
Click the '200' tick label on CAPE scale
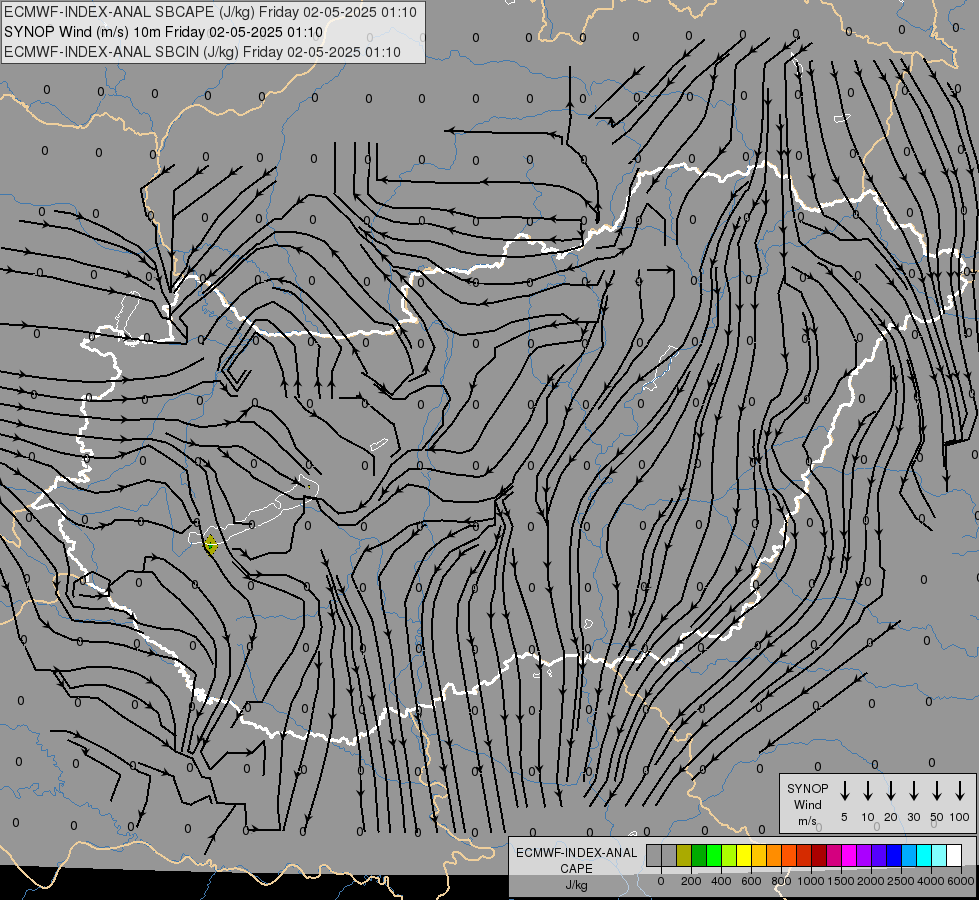pyautogui.click(x=691, y=881)
